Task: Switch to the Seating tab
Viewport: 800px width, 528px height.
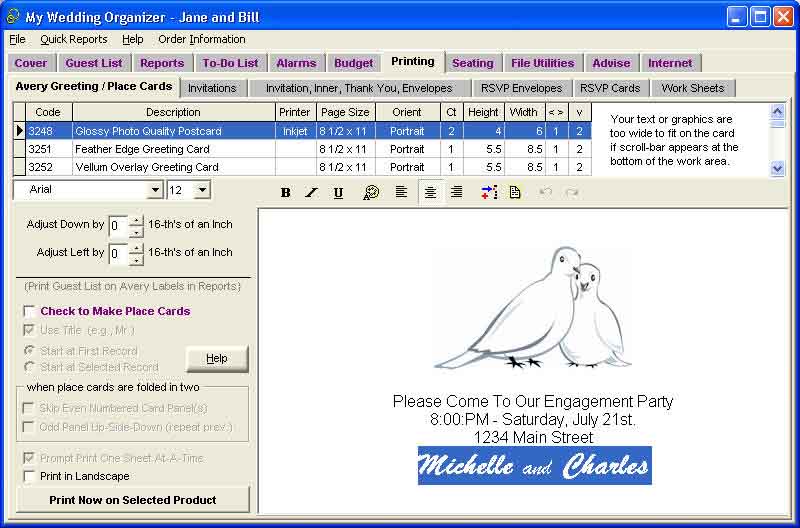Action: click(x=473, y=63)
